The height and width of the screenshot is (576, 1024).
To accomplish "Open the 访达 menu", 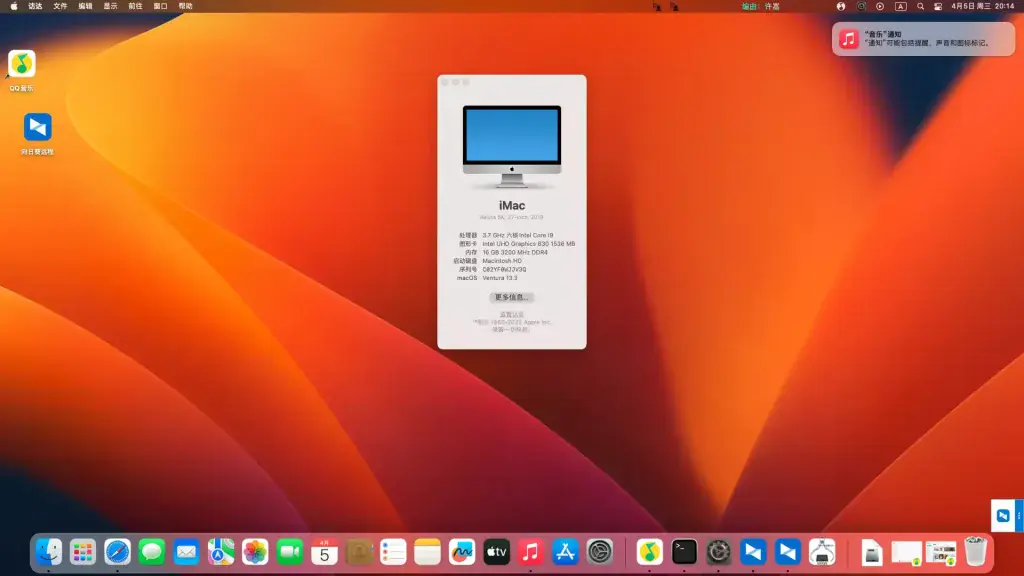I will tap(35, 7).
